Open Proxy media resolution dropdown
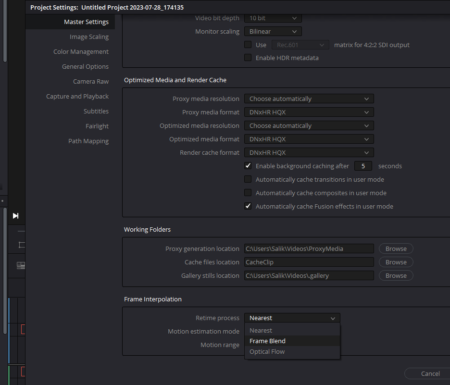 [x=309, y=99]
